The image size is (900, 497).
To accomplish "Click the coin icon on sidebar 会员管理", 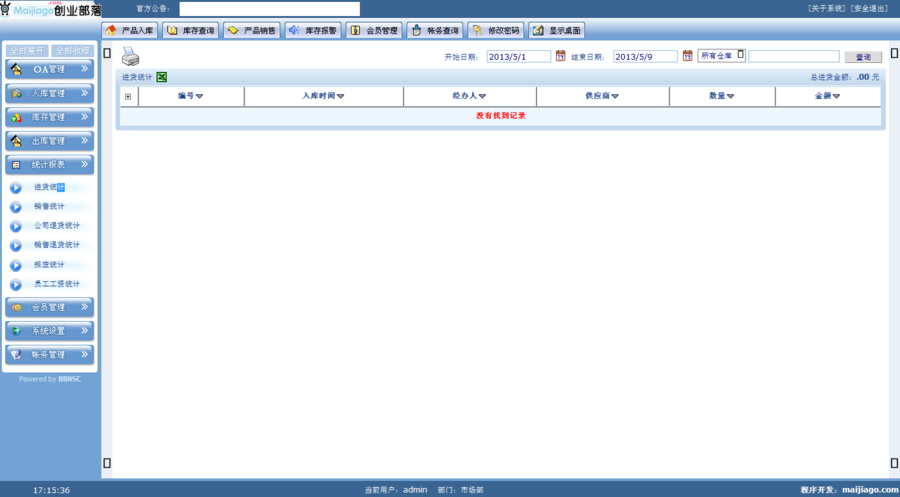I will (x=17, y=308).
